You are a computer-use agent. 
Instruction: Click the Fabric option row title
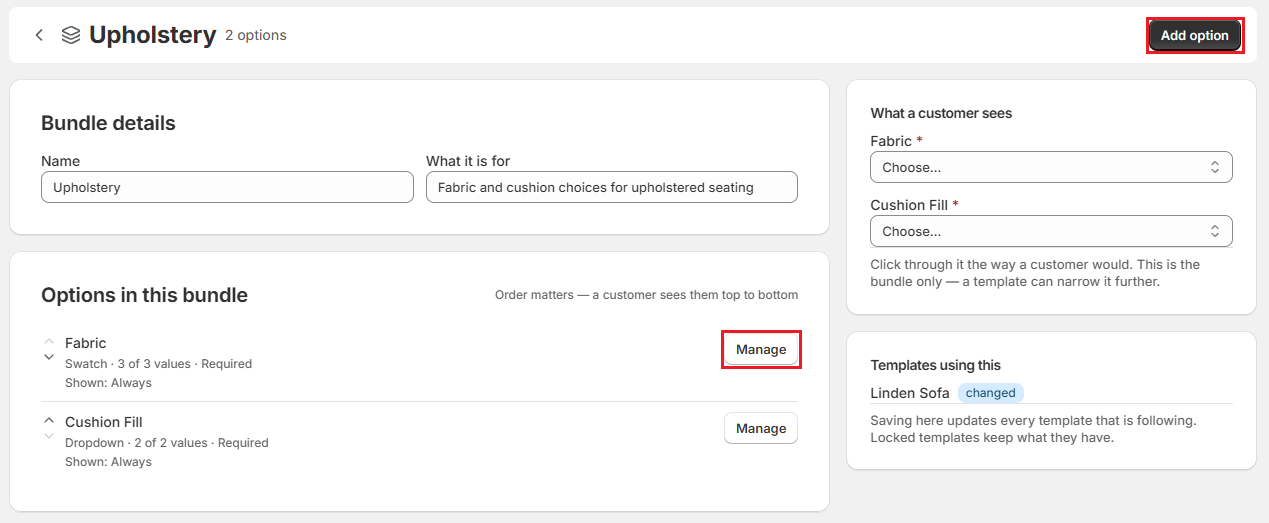[x=85, y=343]
